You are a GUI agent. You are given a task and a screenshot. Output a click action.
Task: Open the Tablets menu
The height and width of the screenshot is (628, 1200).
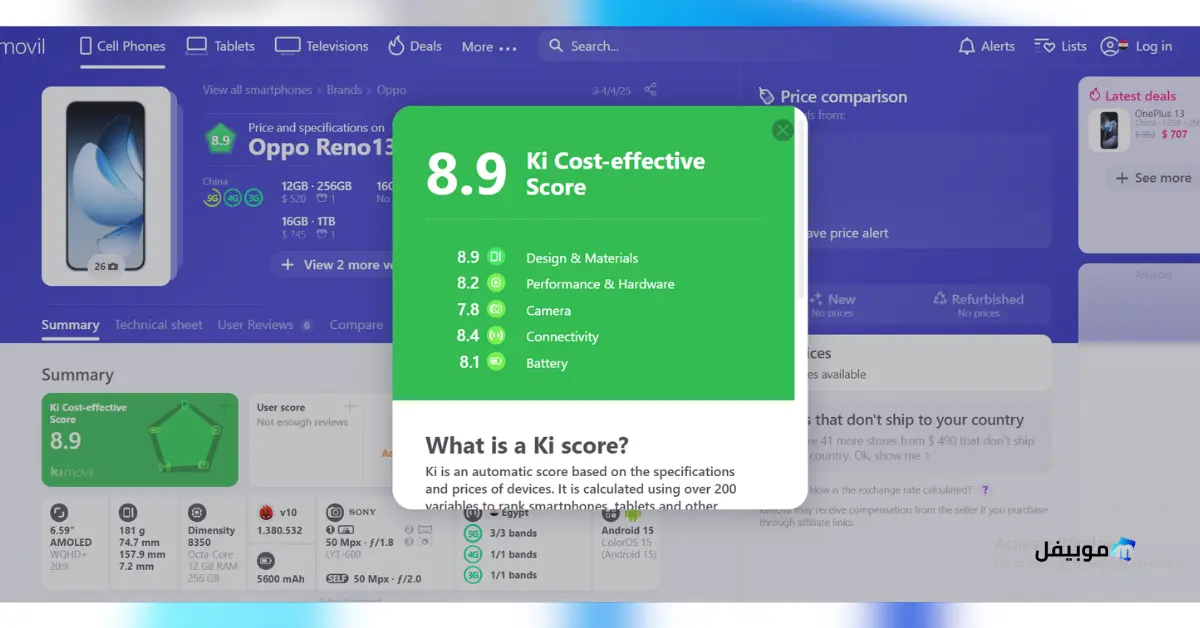221,46
